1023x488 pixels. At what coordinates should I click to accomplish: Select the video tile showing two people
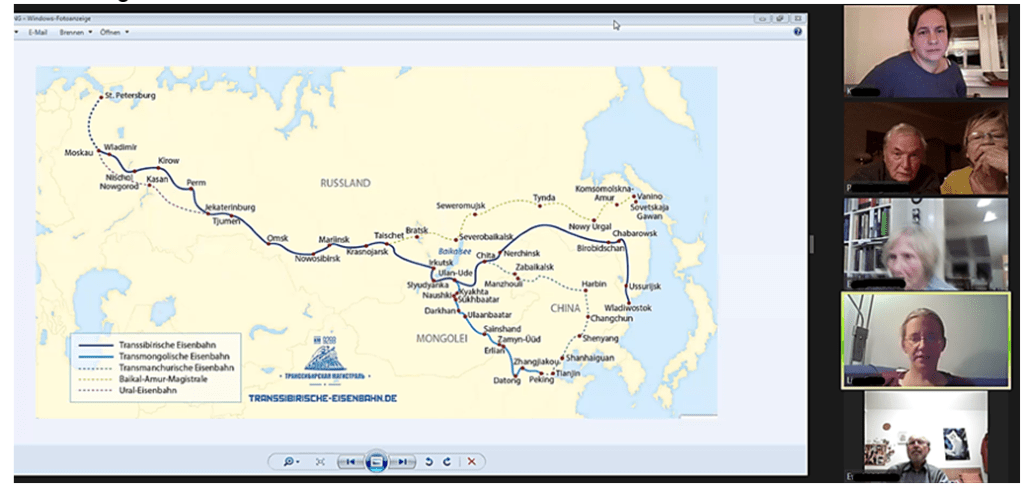(x=925, y=148)
